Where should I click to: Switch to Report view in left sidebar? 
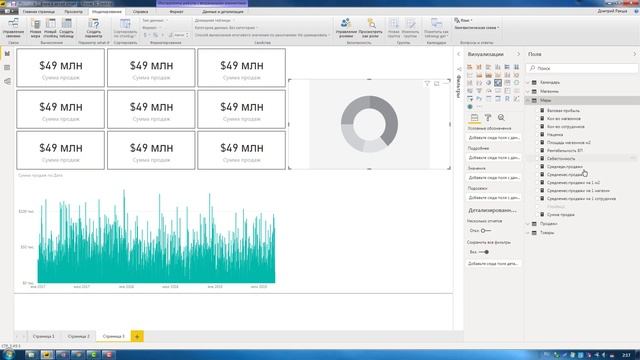[7, 53]
